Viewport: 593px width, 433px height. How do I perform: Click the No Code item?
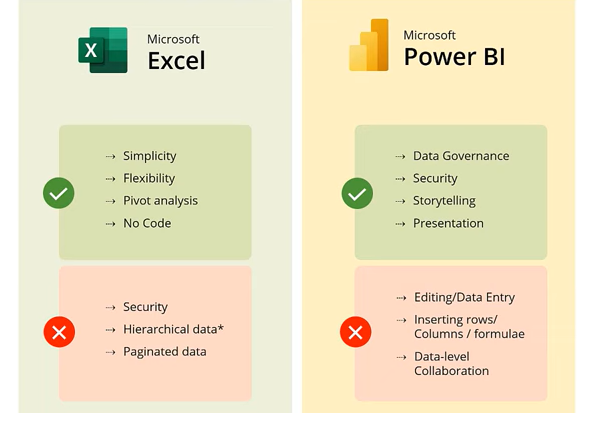147,223
